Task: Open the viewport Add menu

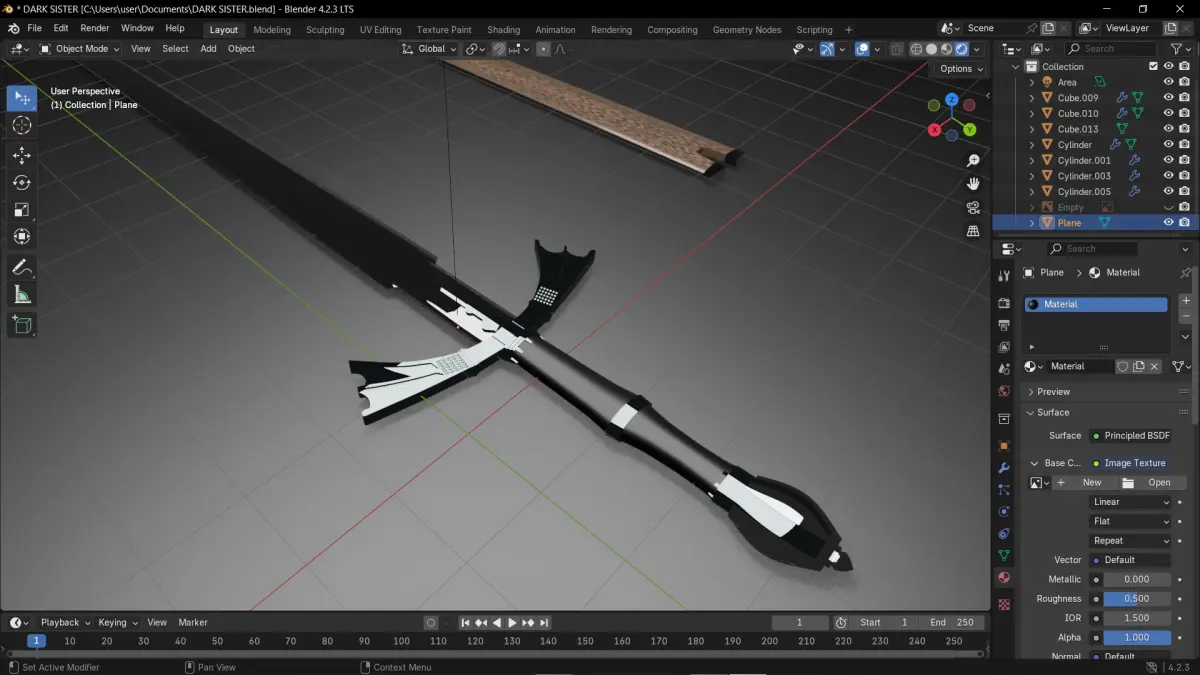Action: coord(208,49)
